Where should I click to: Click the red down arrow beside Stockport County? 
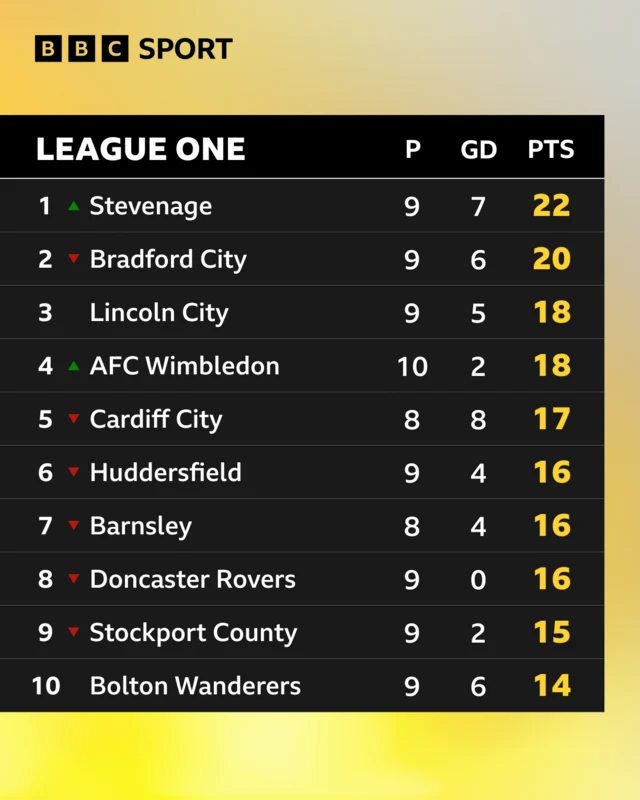(x=73, y=632)
